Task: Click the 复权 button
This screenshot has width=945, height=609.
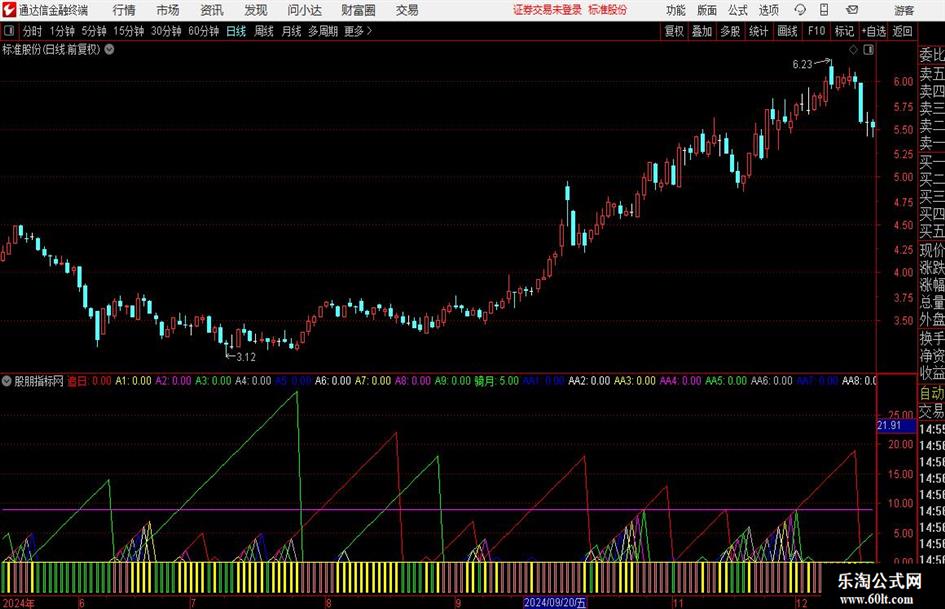Action: point(674,31)
